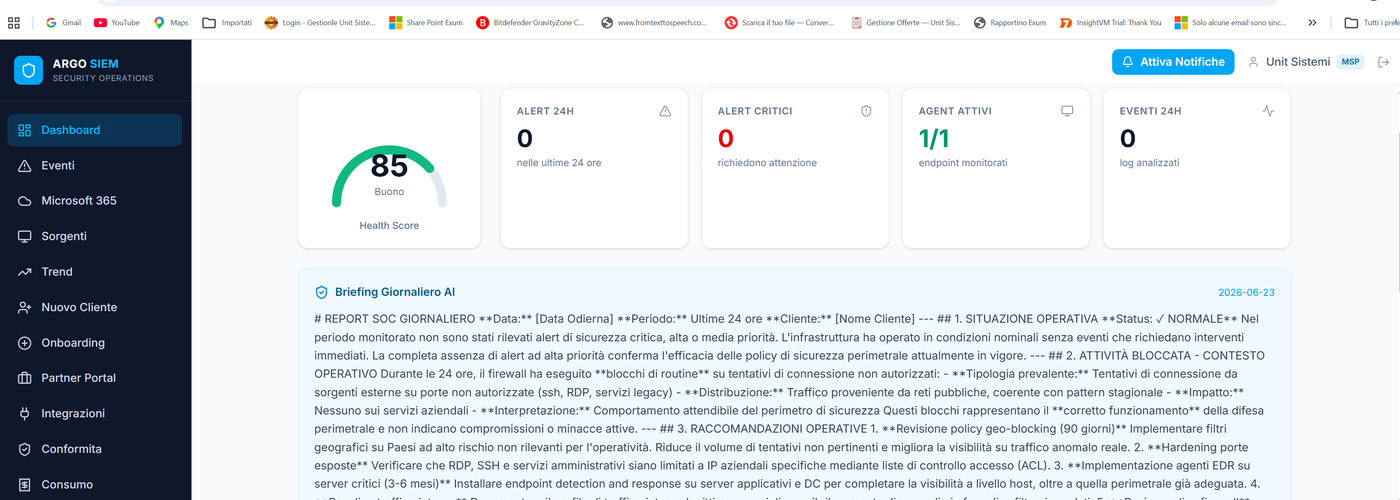Open Gestione Offerte bookmark
1400x500 pixels.
point(906,22)
